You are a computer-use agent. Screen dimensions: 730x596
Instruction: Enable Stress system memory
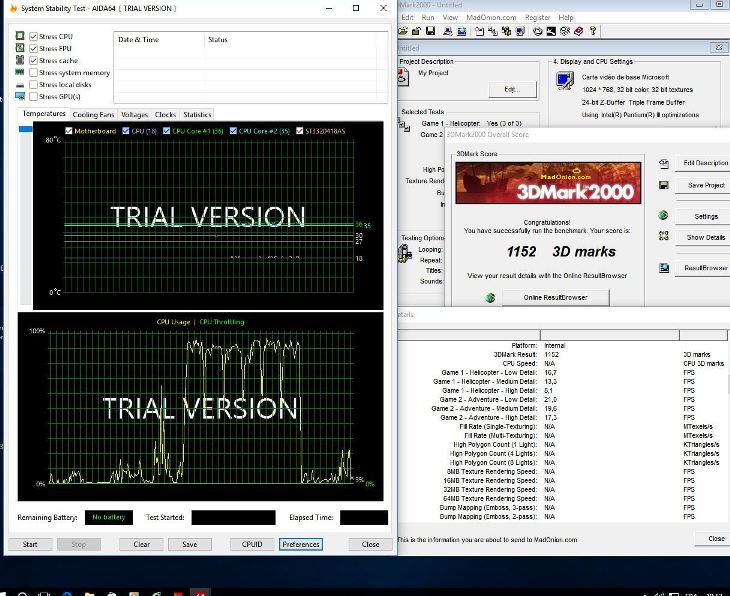click(34, 73)
